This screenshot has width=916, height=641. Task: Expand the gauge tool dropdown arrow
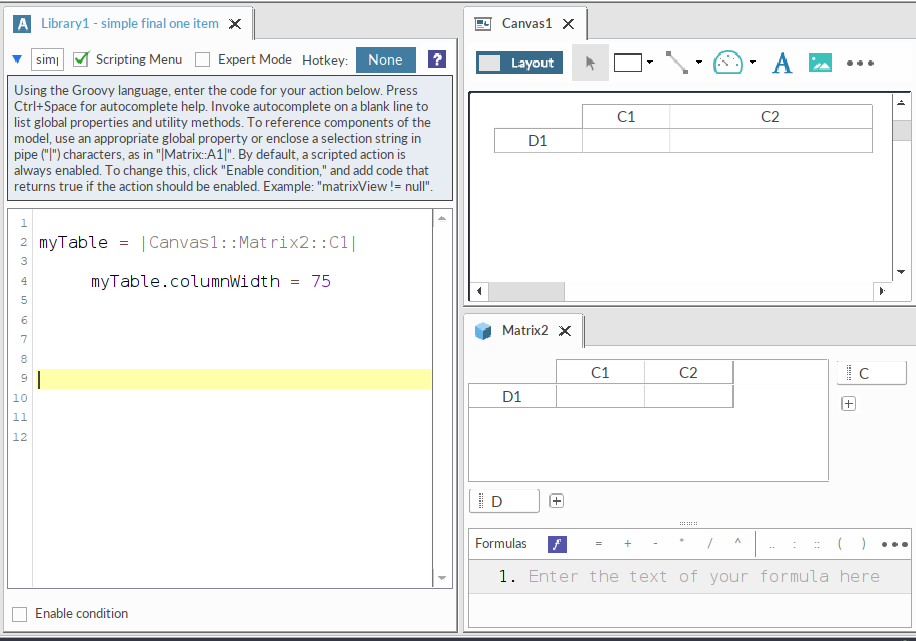point(752,63)
